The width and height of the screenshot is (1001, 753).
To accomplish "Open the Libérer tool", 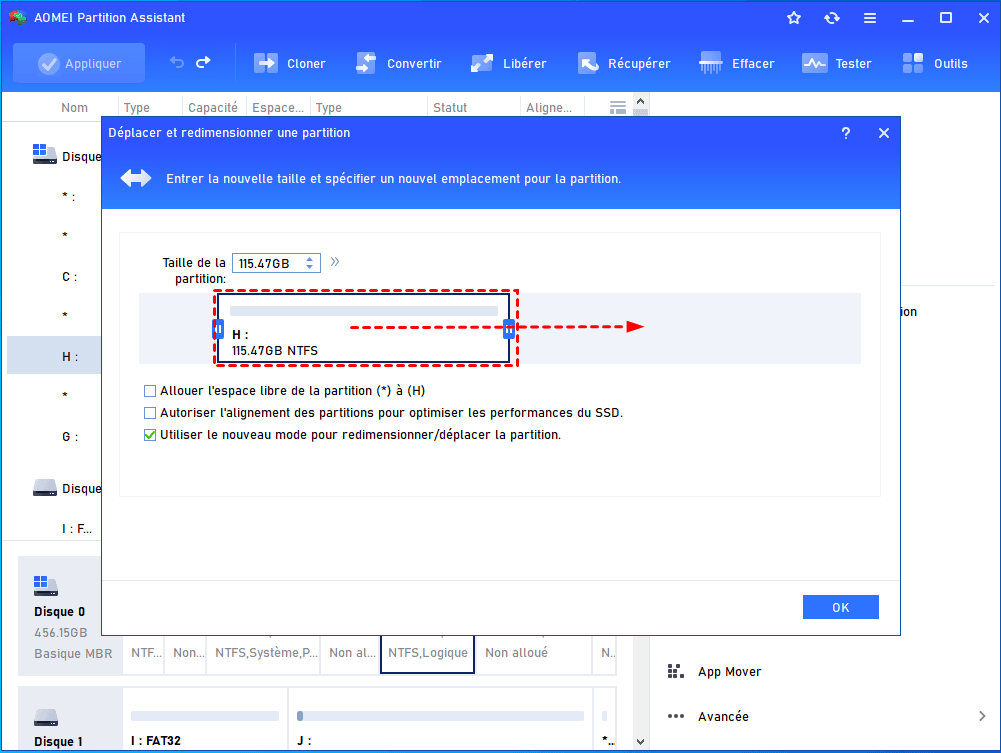I will pos(509,63).
